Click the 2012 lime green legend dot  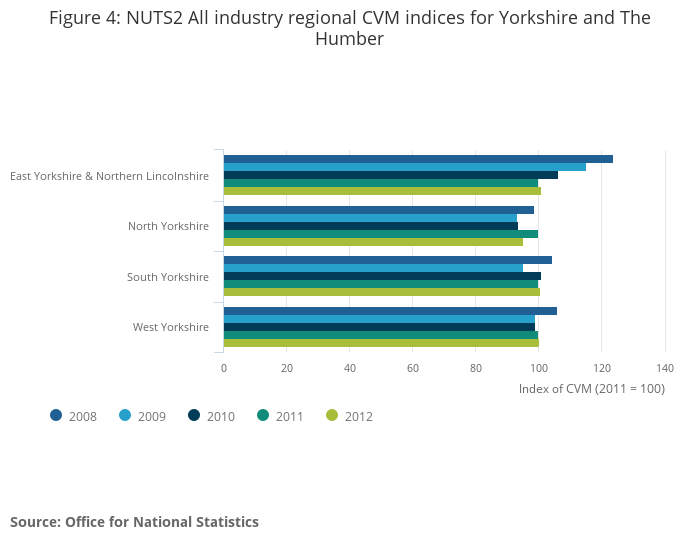tap(332, 415)
